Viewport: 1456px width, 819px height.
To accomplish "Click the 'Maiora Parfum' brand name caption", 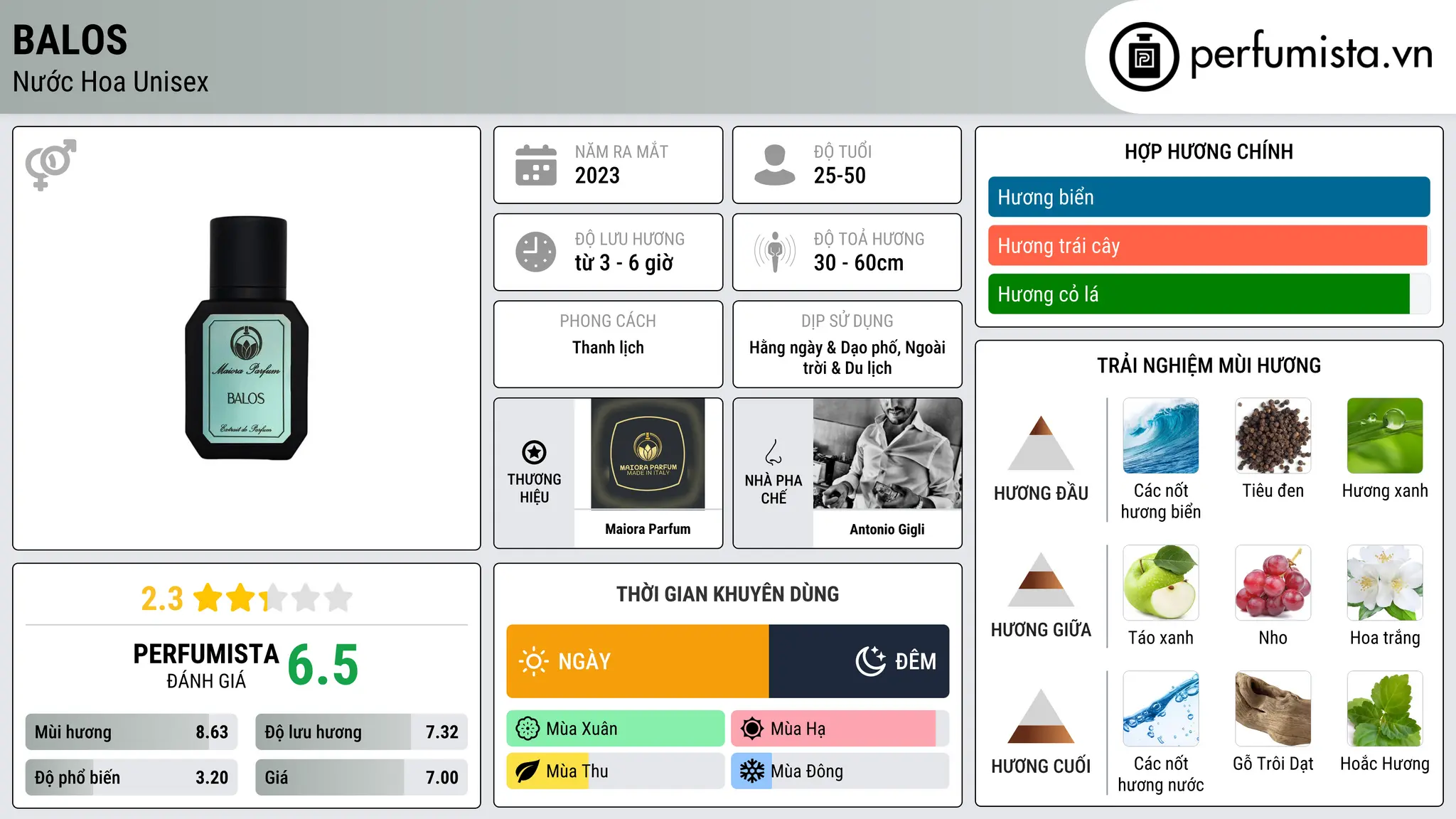I will click(648, 529).
